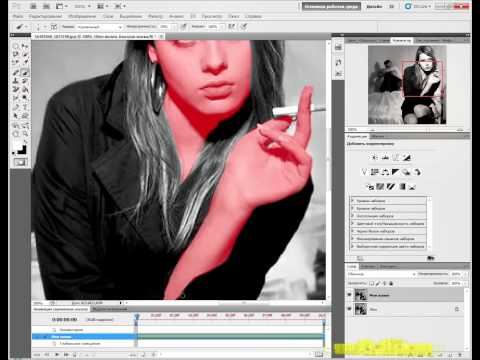
Task: Select the Crop tool
Action: (x=16, y=63)
